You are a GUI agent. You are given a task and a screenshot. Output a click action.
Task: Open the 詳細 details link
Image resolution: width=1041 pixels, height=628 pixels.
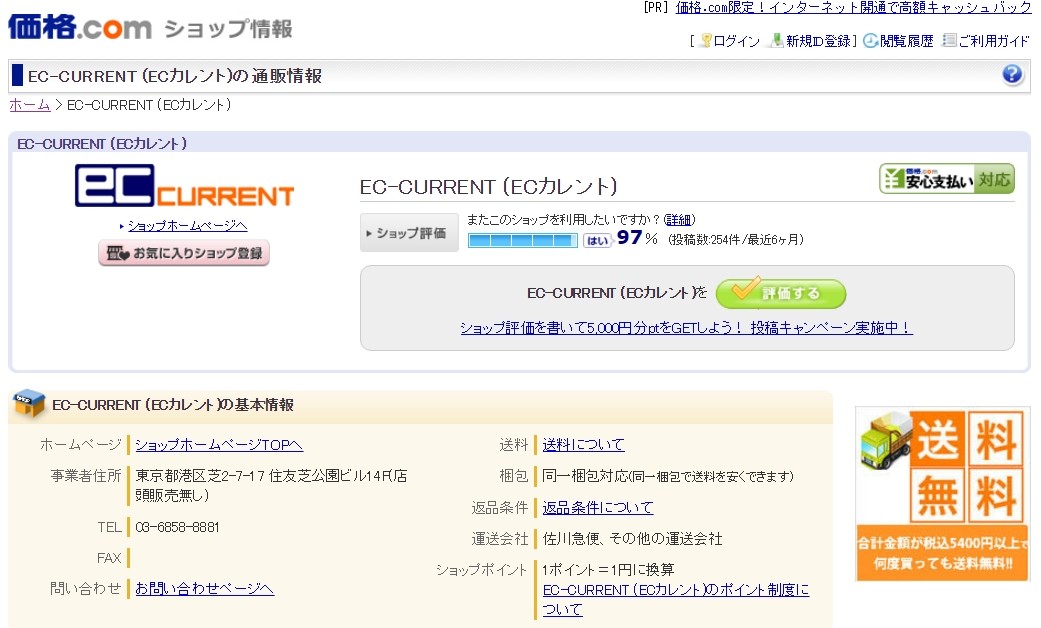click(679, 219)
